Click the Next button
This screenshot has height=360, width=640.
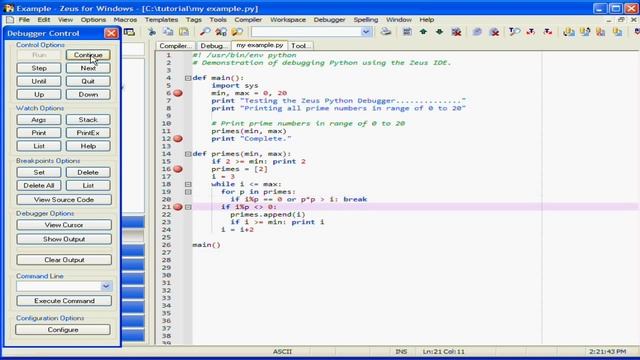point(88,68)
